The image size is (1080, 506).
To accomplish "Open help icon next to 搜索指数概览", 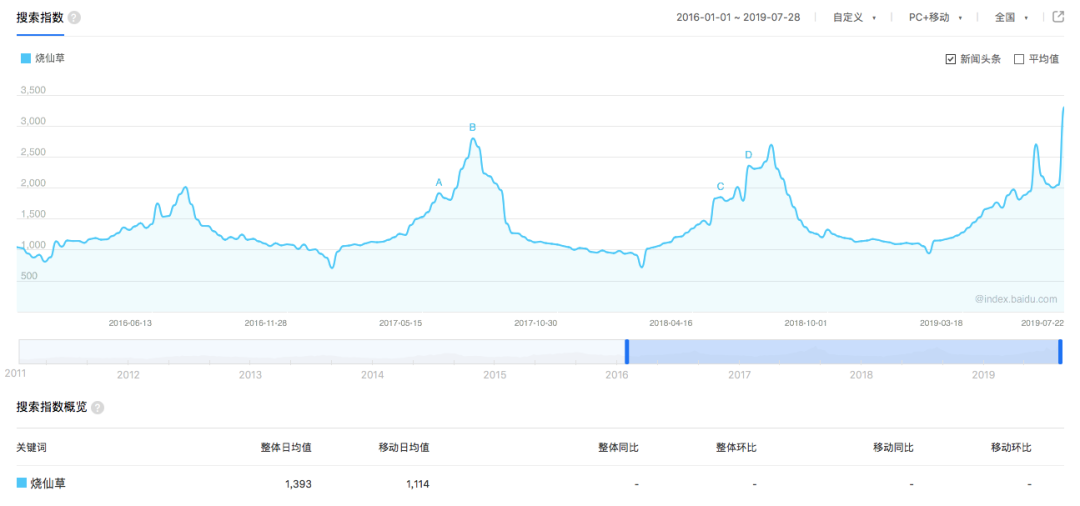I will click(x=98, y=408).
